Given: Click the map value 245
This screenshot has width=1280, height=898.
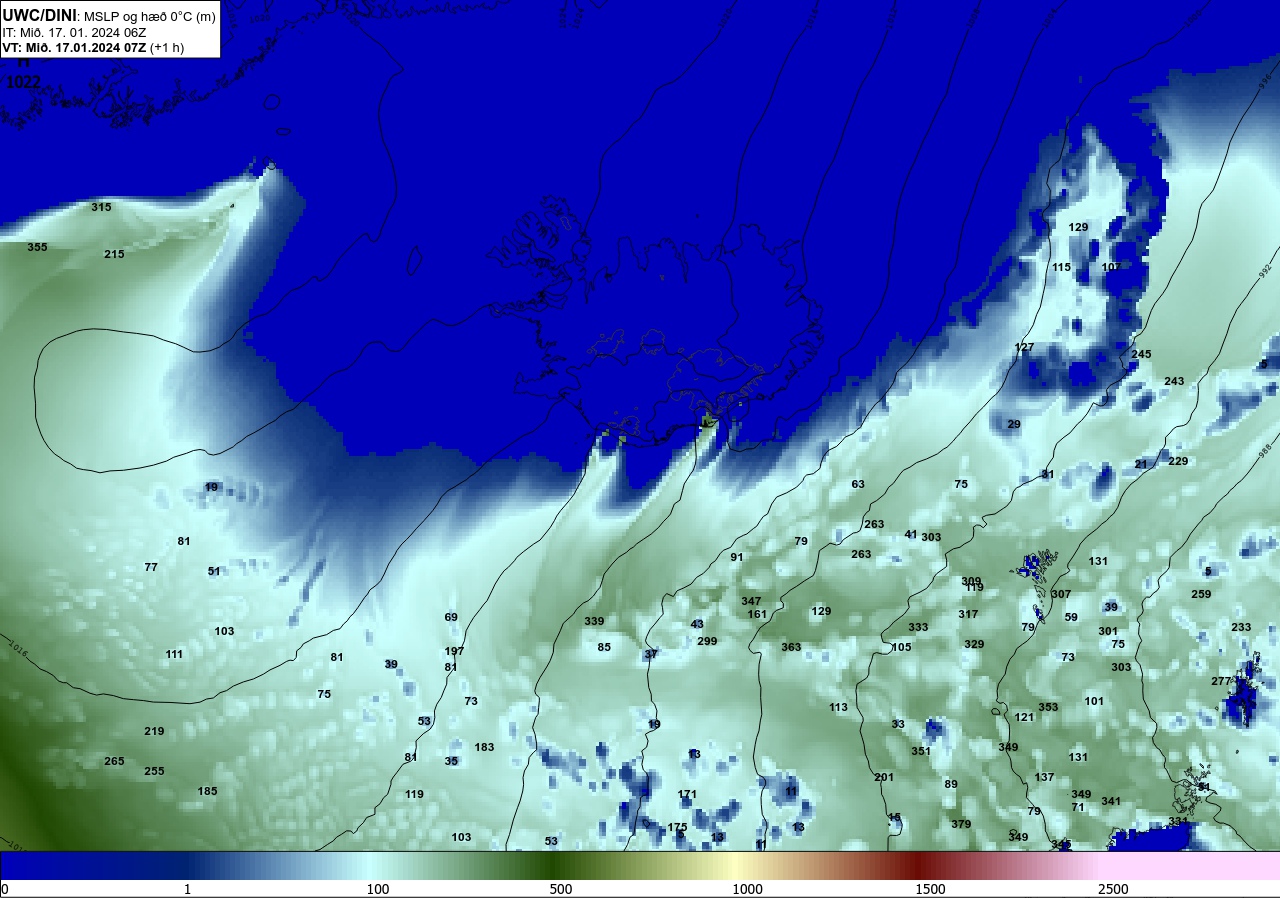Looking at the screenshot, I should [x=1141, y=354].
